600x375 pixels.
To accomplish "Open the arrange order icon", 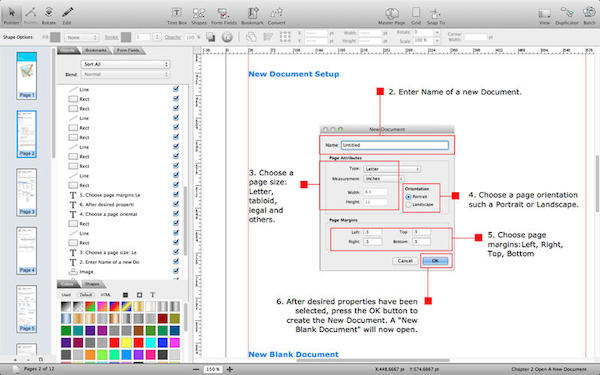I will [x=251, y=37].
